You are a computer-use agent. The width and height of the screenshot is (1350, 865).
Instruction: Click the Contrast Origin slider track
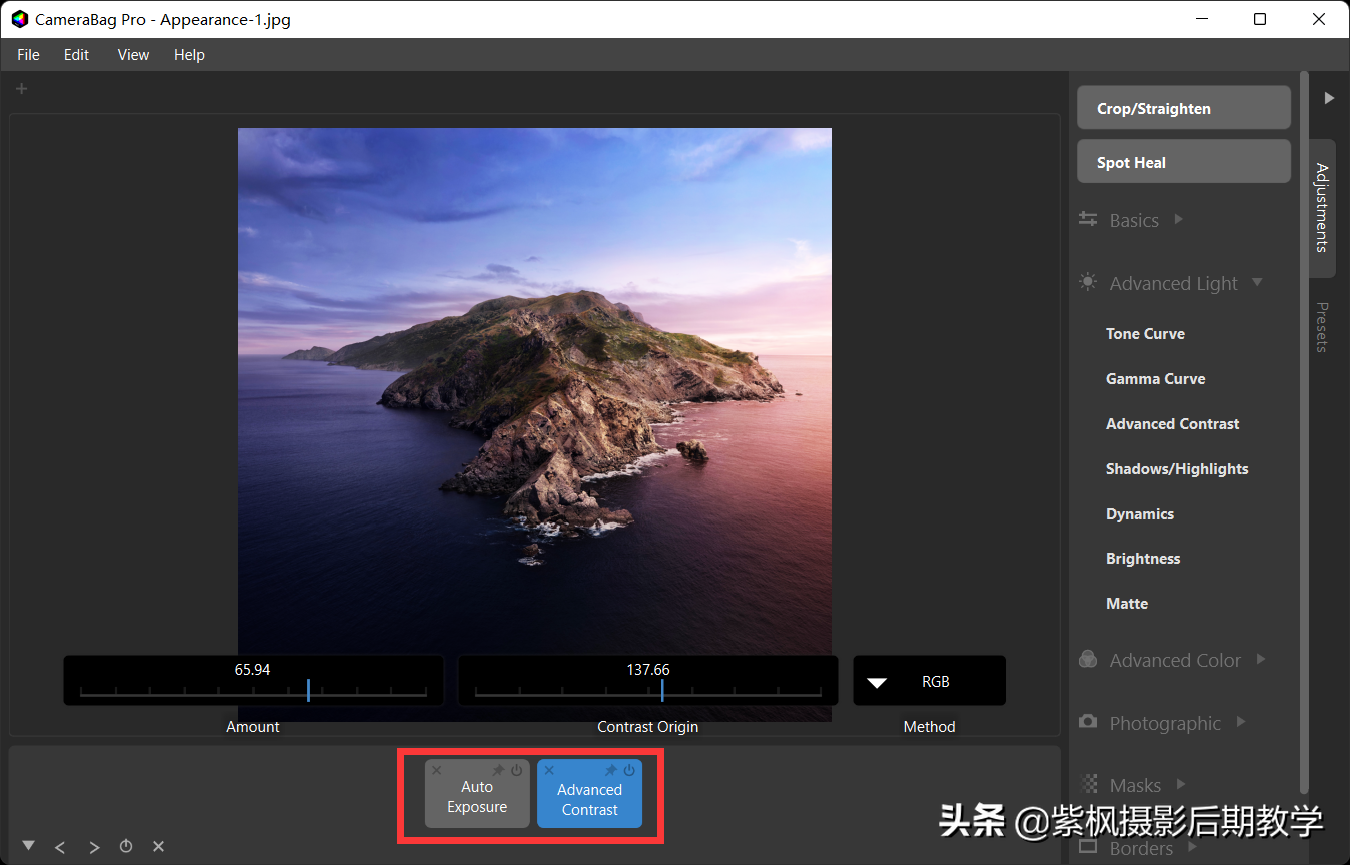(648, 691)
